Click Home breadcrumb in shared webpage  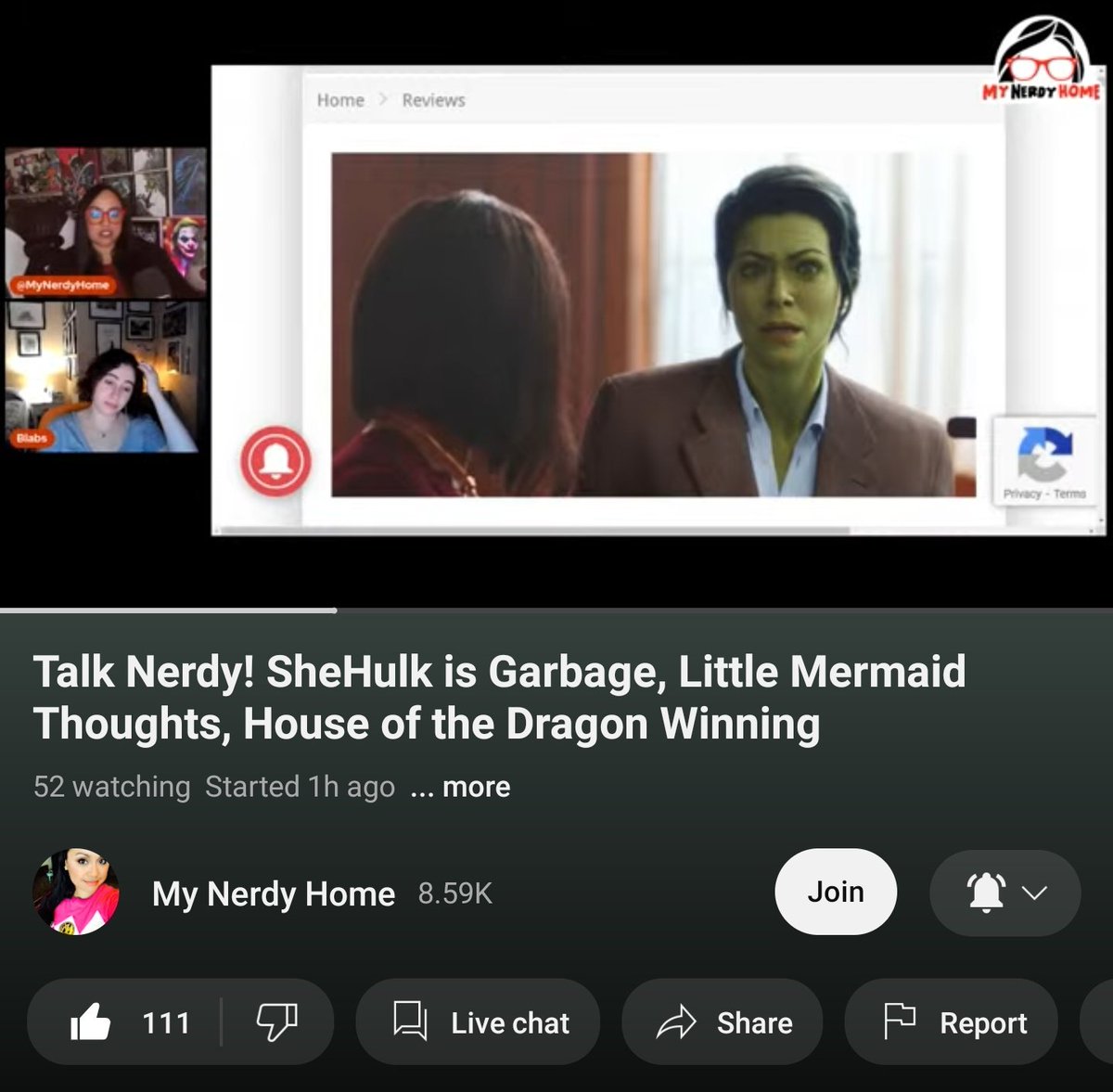tap(340, 100)
